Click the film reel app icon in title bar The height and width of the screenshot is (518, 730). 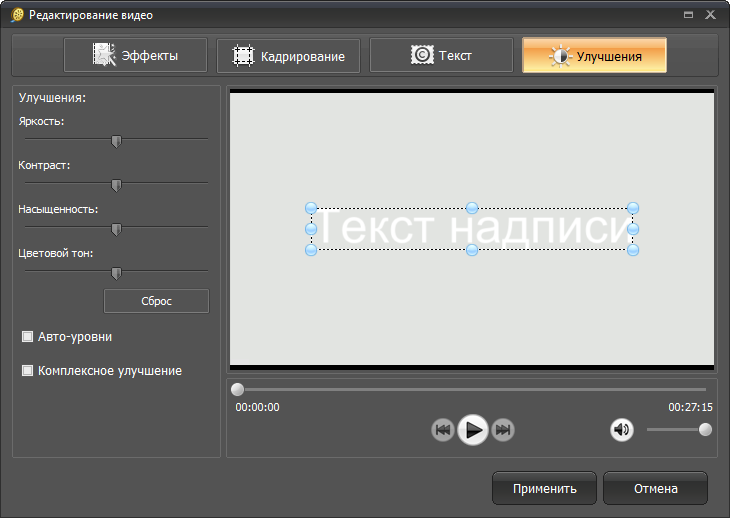pyautogui.click(x=17, y=15)
